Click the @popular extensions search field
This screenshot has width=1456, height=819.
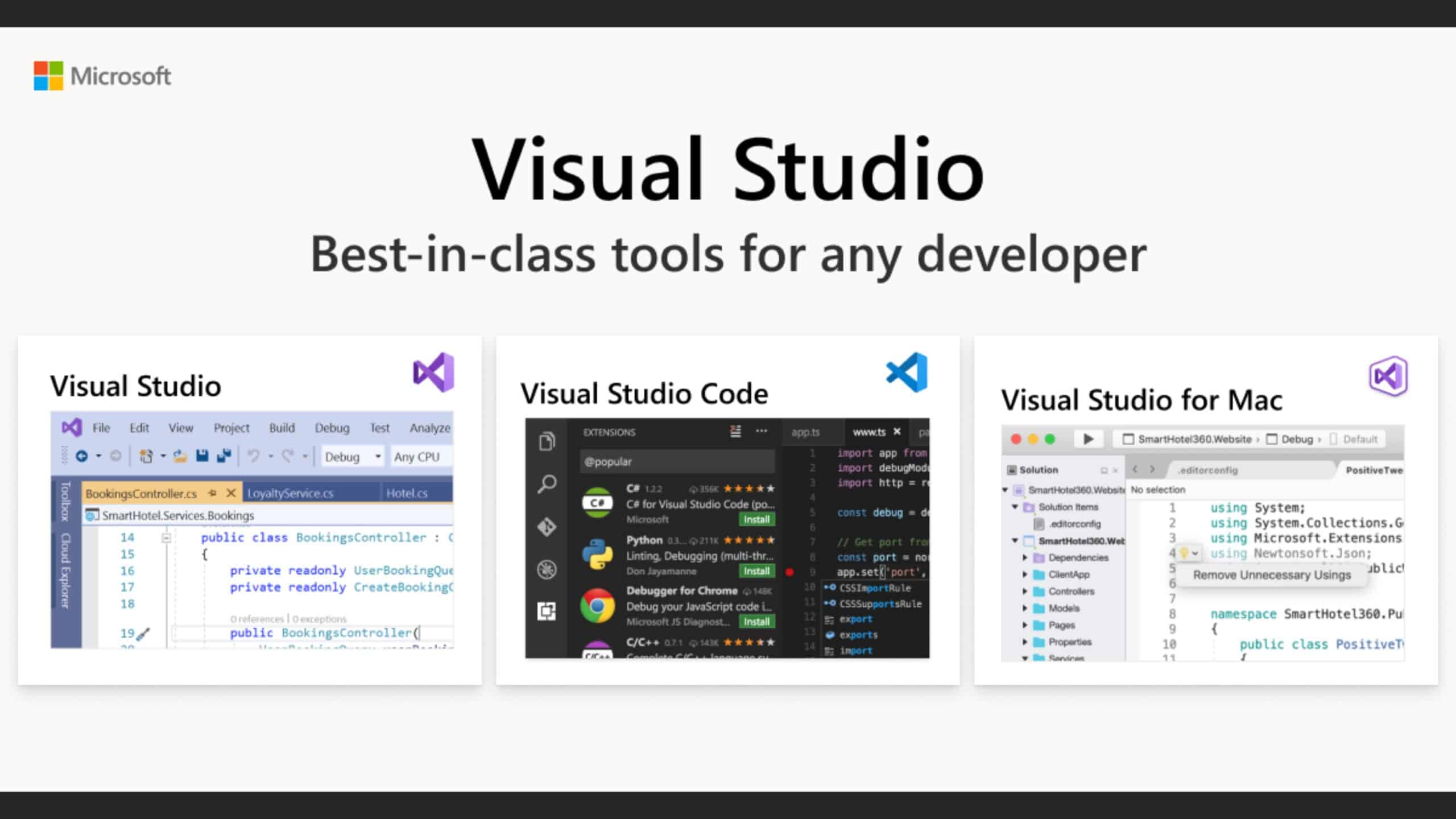pos(677,461)
